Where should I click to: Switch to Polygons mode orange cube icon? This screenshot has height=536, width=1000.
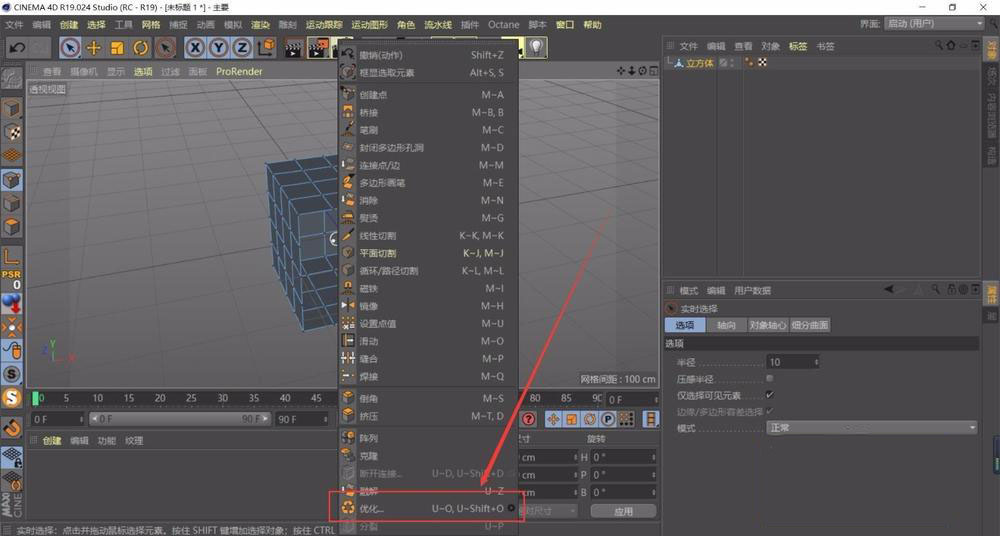coord(12,226)
